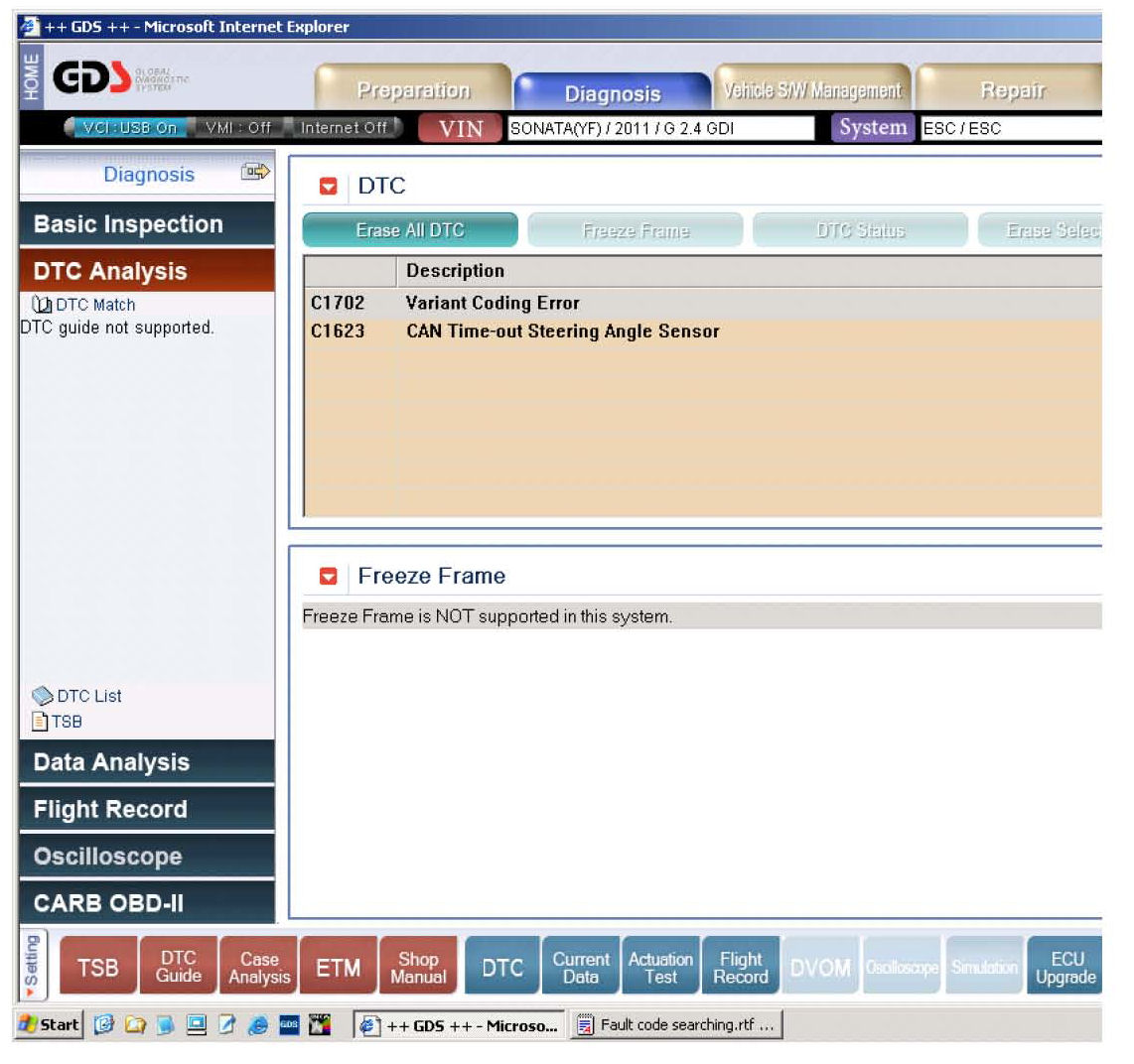The image size is (1134, 1064).
Task: Open TSB document icon in sidebar
Action: (40, 722)
